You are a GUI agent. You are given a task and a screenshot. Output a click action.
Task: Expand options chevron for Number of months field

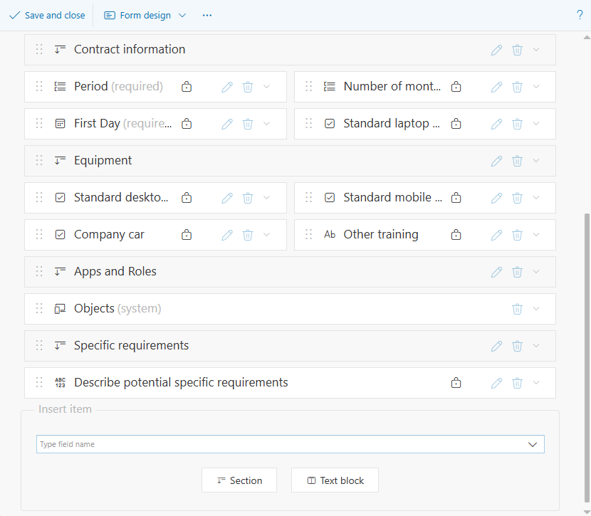tap(536, 87)
